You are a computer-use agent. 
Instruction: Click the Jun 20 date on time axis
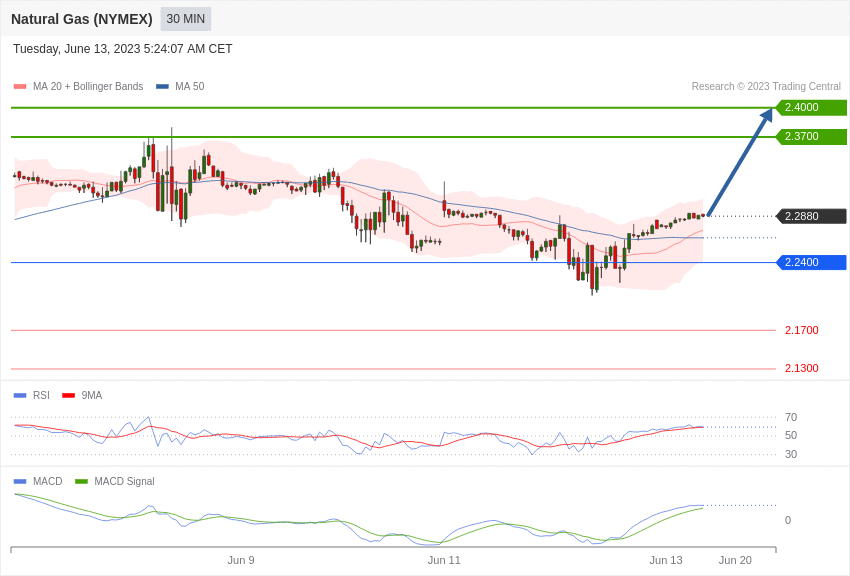[735, 560]
